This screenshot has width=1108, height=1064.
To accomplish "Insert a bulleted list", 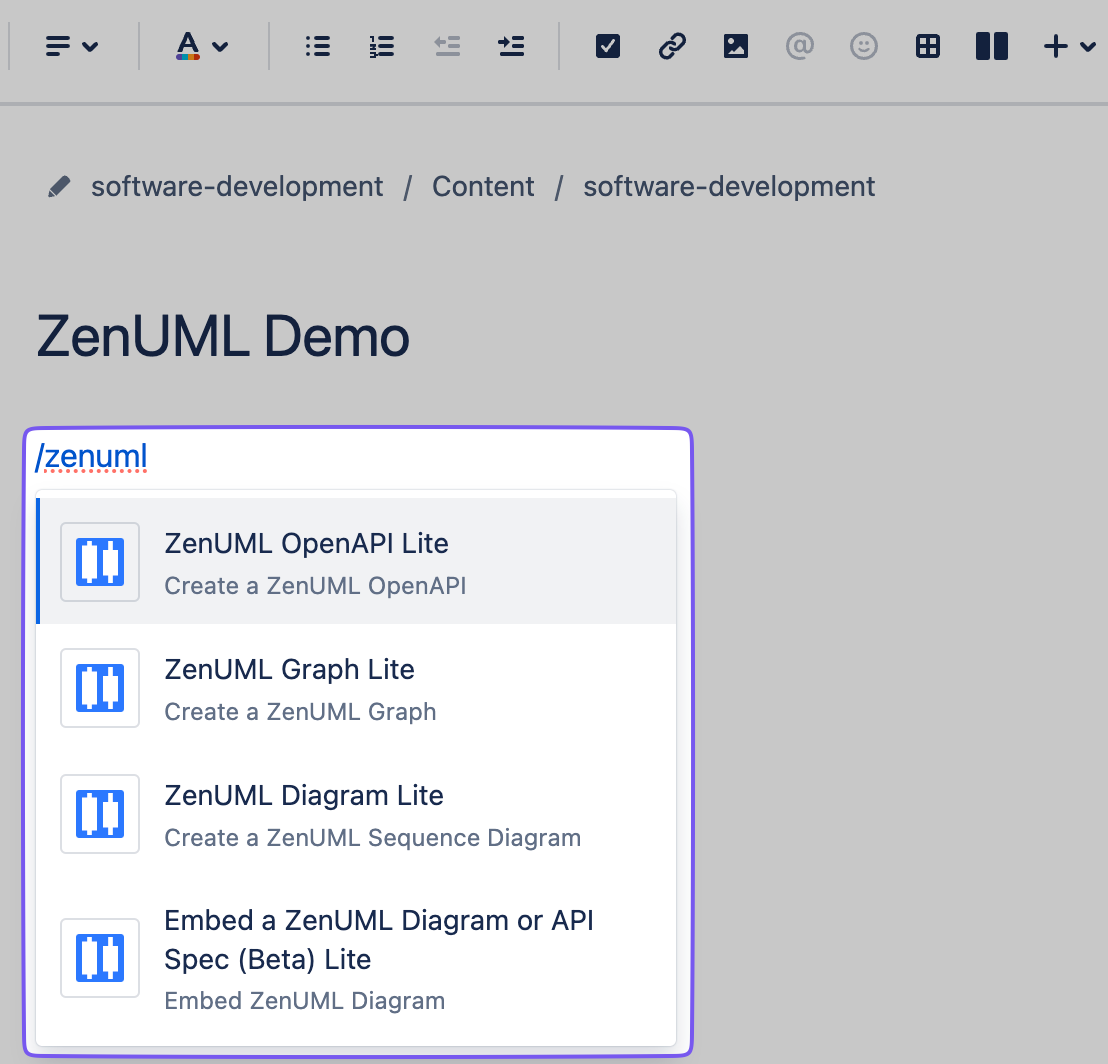I will point(317,46).
